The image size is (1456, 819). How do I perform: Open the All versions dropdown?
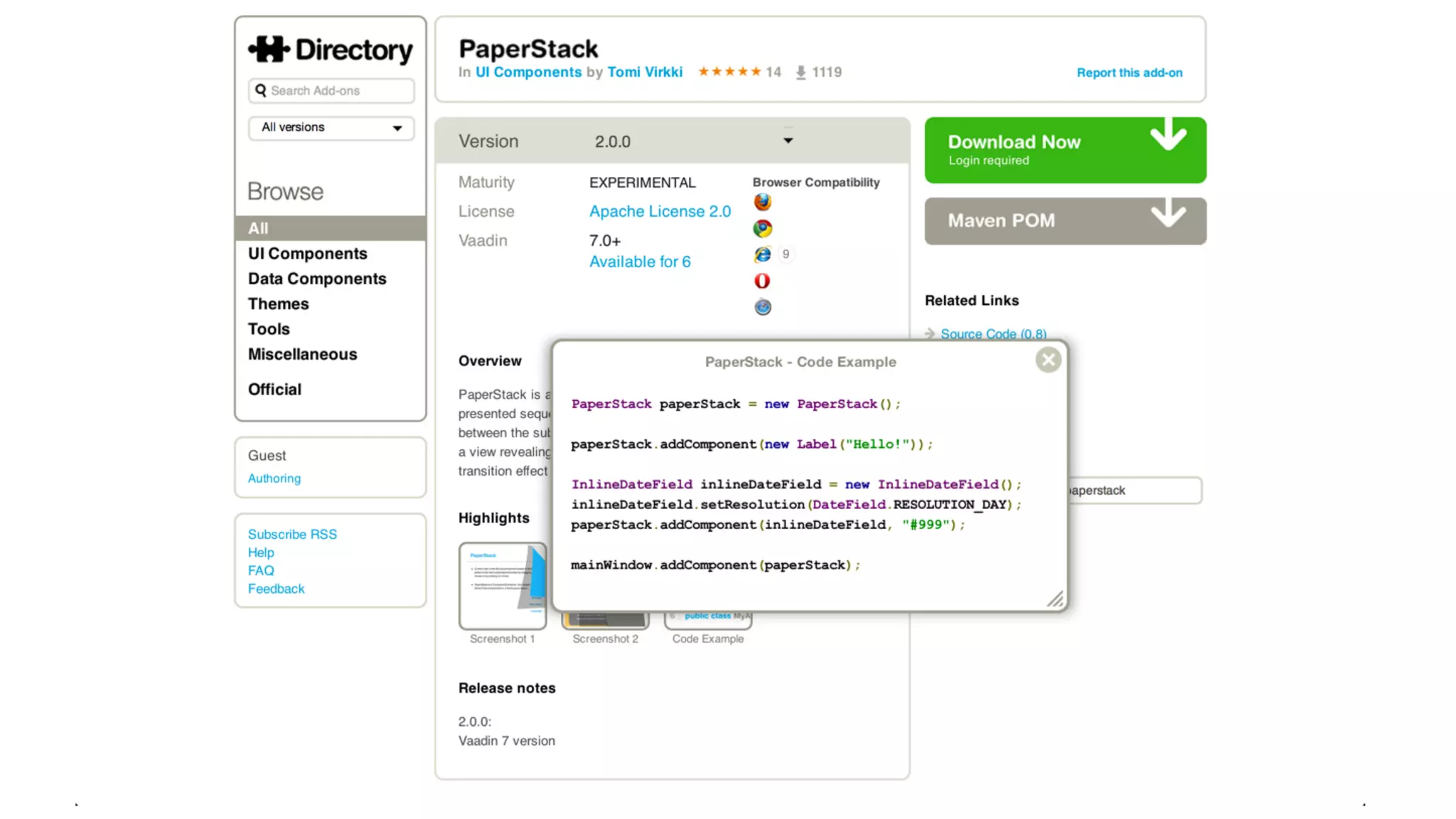pos(331,128)
